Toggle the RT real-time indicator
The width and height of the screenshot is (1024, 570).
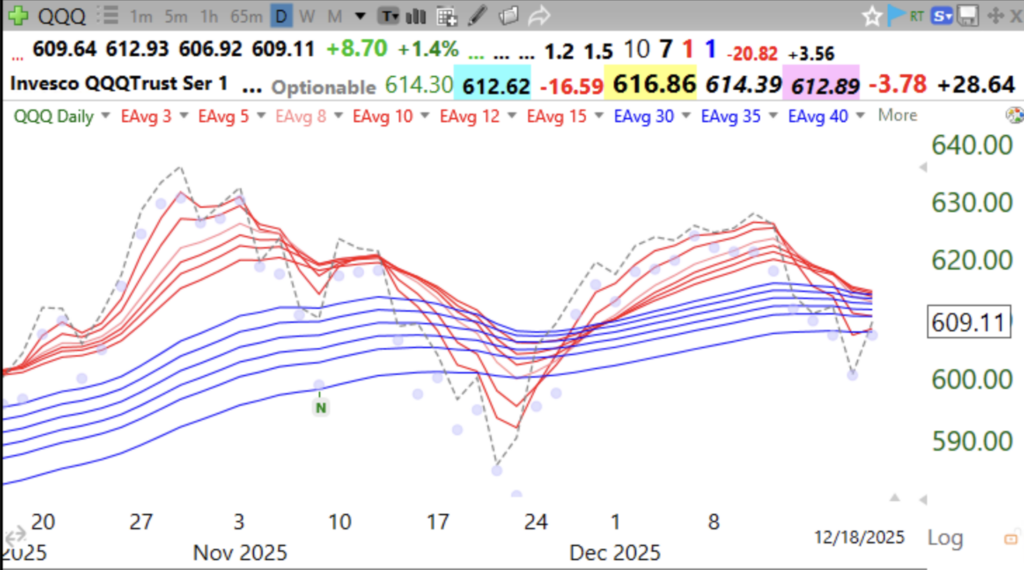pyautogui.click(x=918, y=15)
